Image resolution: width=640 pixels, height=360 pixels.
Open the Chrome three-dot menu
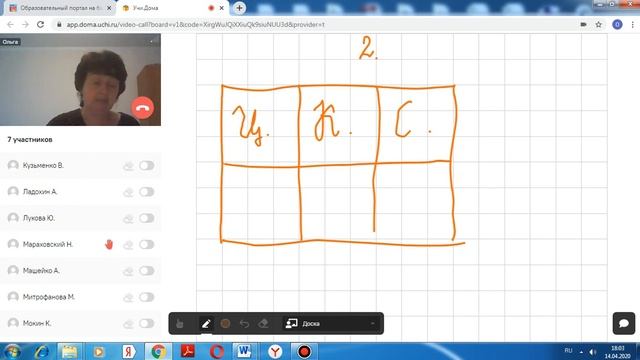point(633,24)
